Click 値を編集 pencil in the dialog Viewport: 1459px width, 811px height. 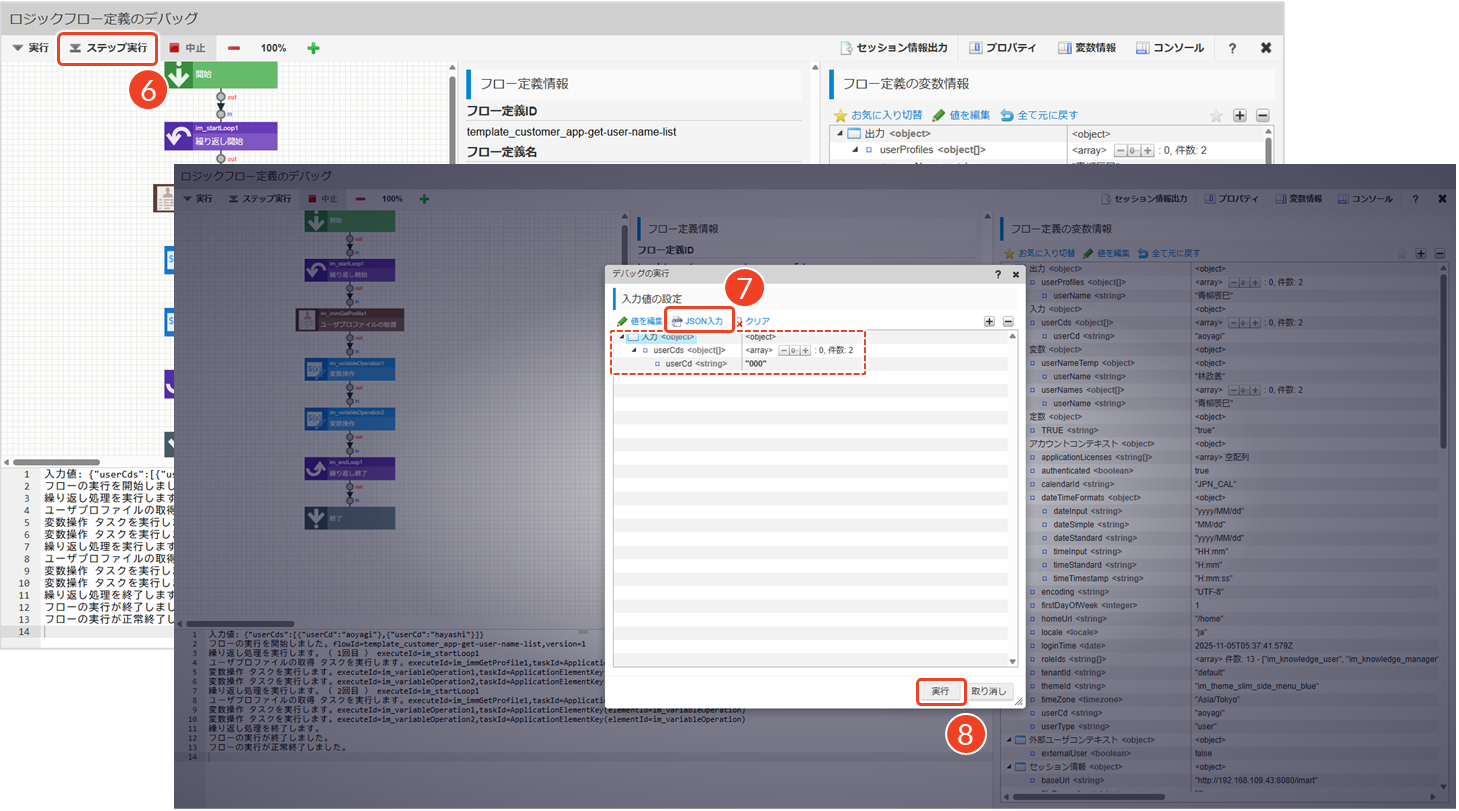tap(640, 321)
